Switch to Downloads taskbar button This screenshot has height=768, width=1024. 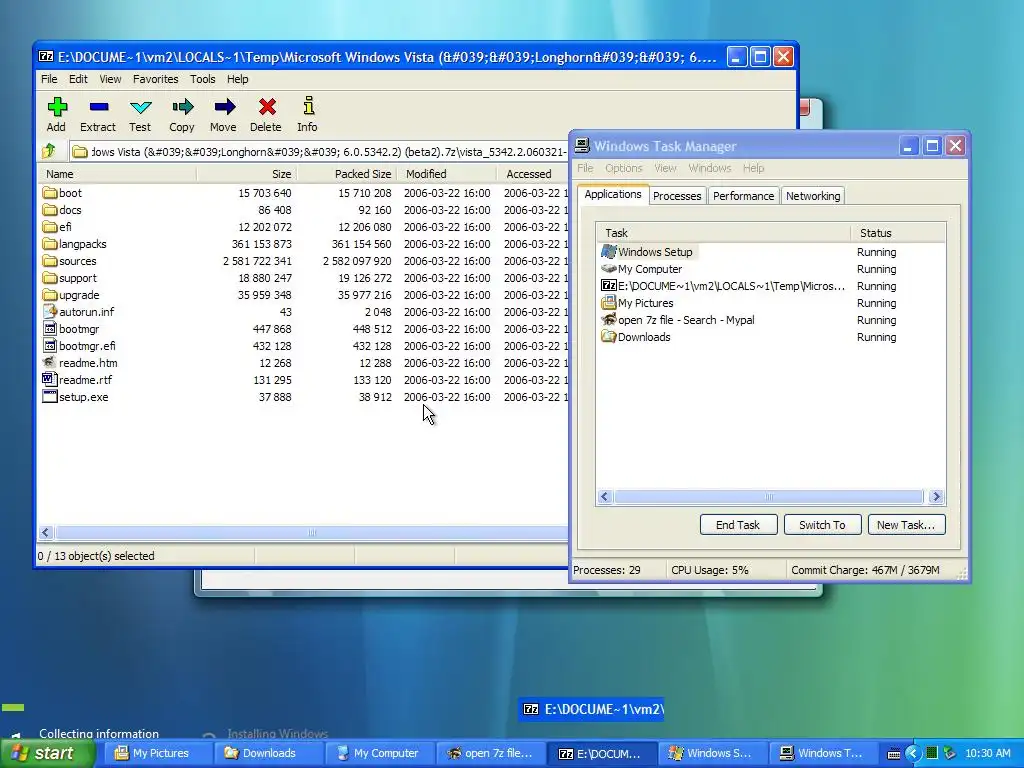point(269,754)
